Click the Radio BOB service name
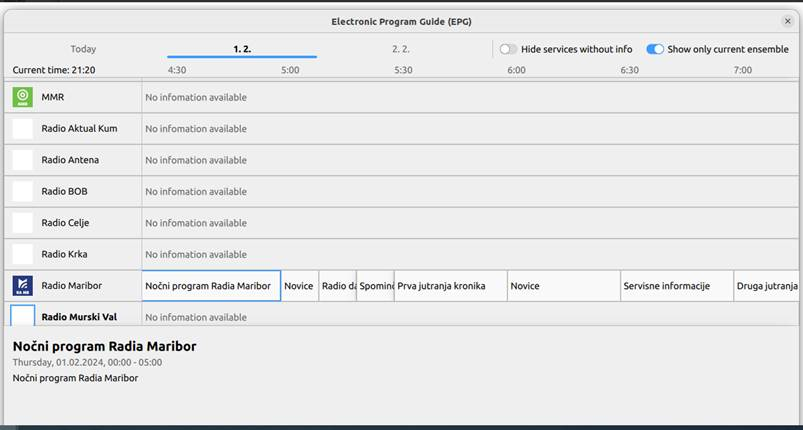The width and height of the screenshot is (803, 430). (x=65, y=191)
